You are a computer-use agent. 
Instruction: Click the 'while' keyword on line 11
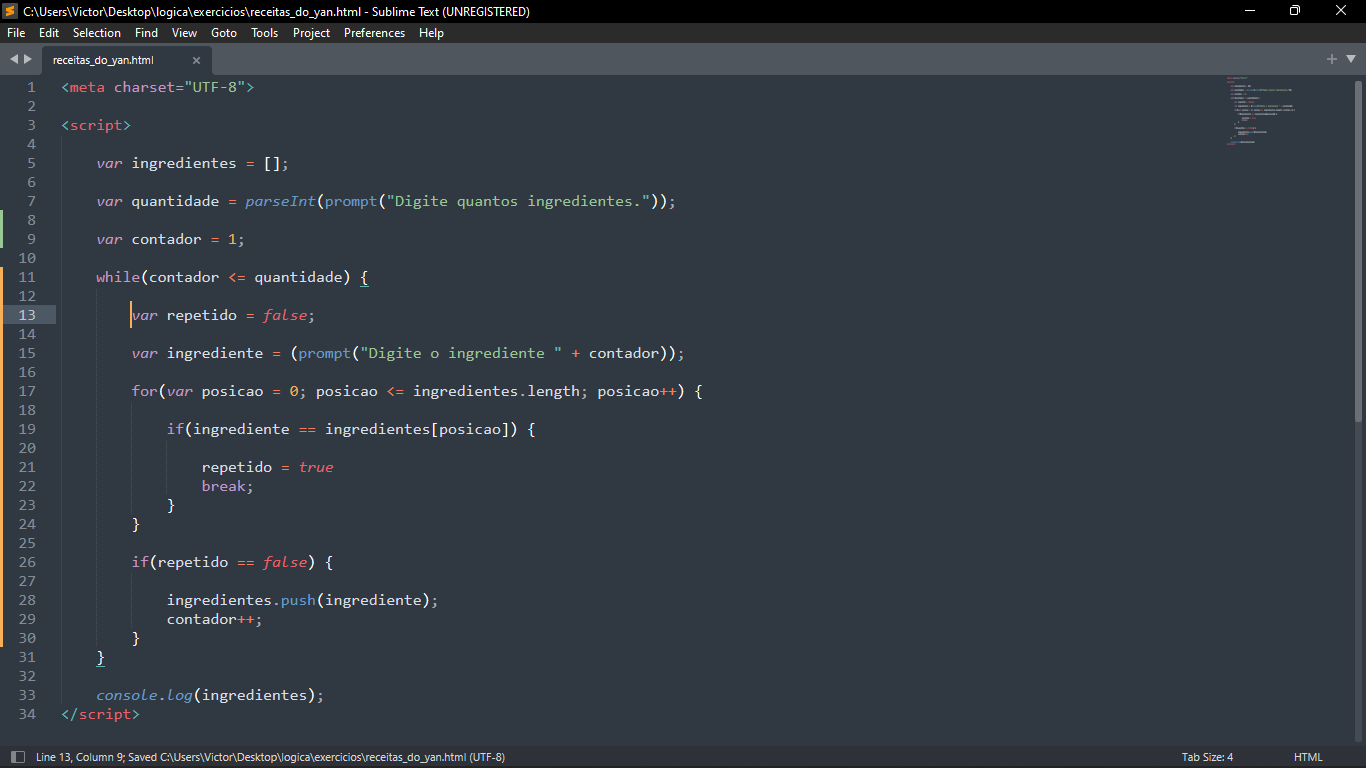118,277
